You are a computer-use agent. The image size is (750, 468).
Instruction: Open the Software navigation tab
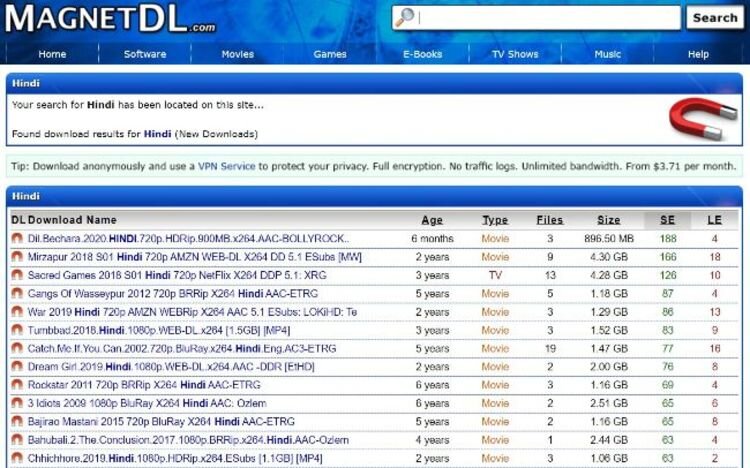click(145, 54)
